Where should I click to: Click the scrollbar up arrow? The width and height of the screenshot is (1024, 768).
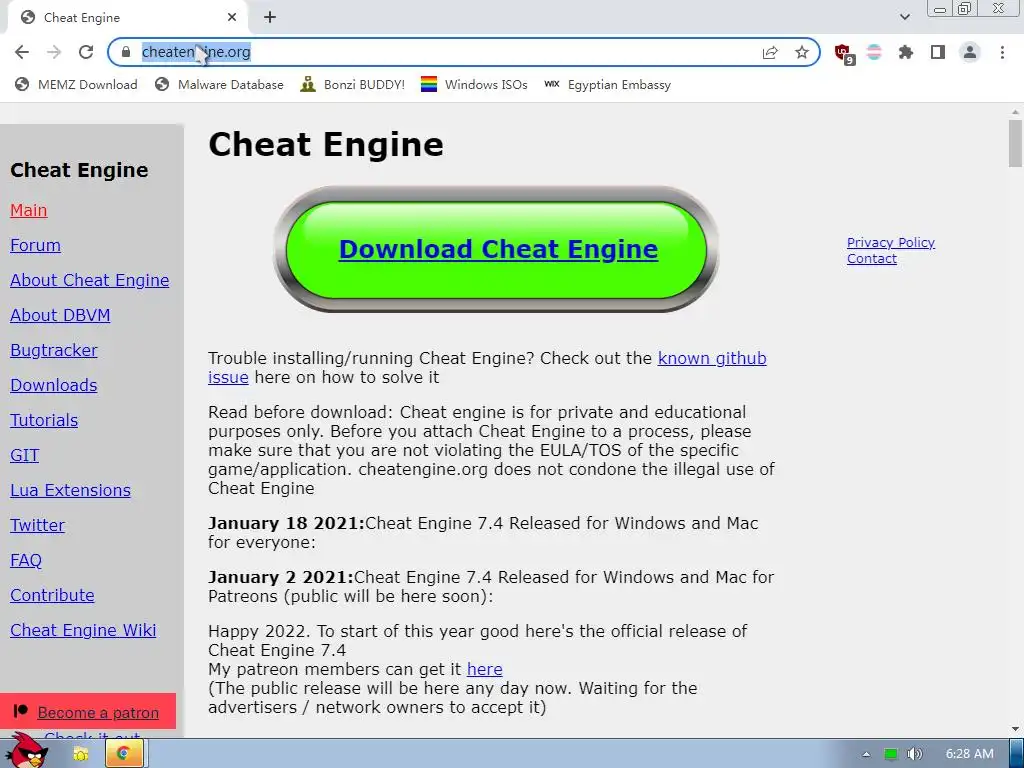coord(1015,112)
